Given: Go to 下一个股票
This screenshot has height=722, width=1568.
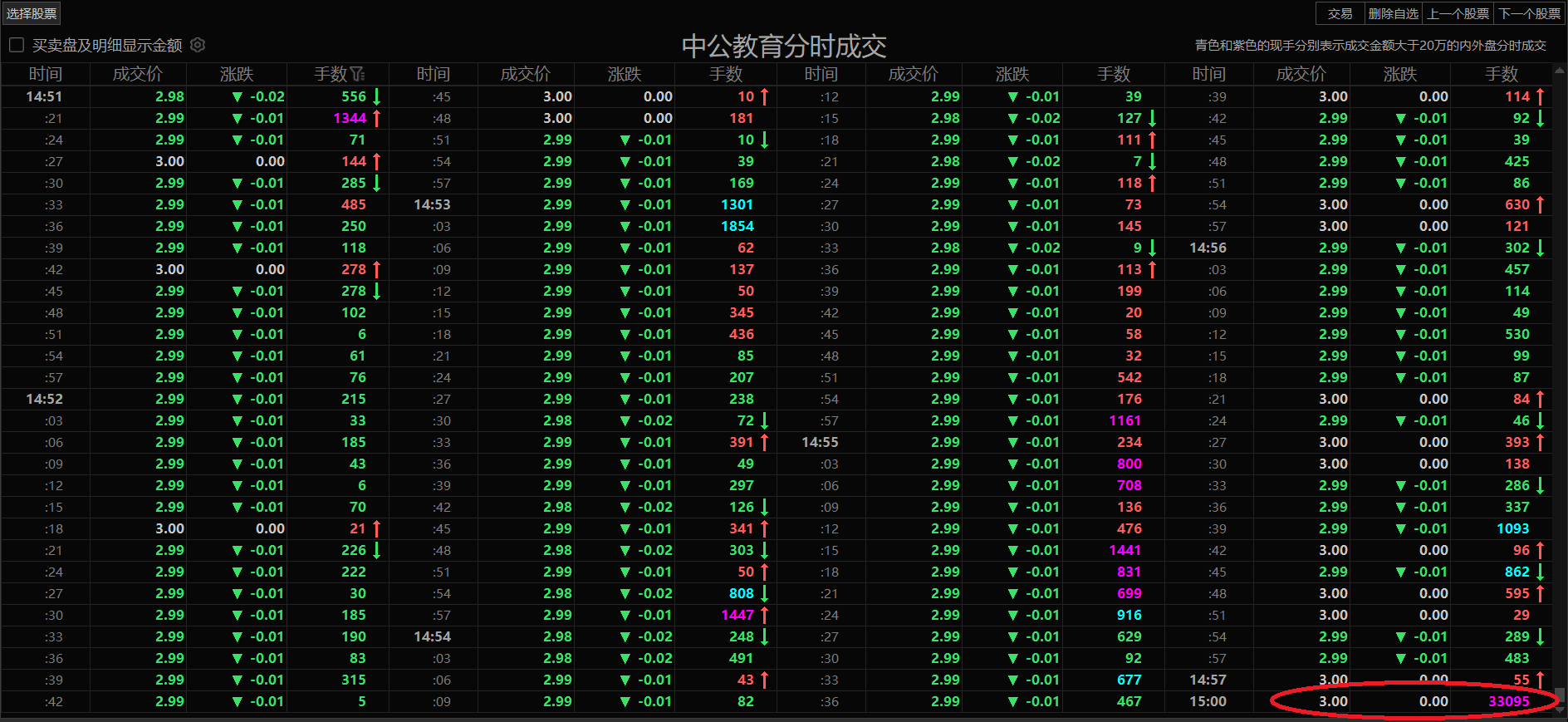Looking at the screenshot, I should pos(1530,13).
